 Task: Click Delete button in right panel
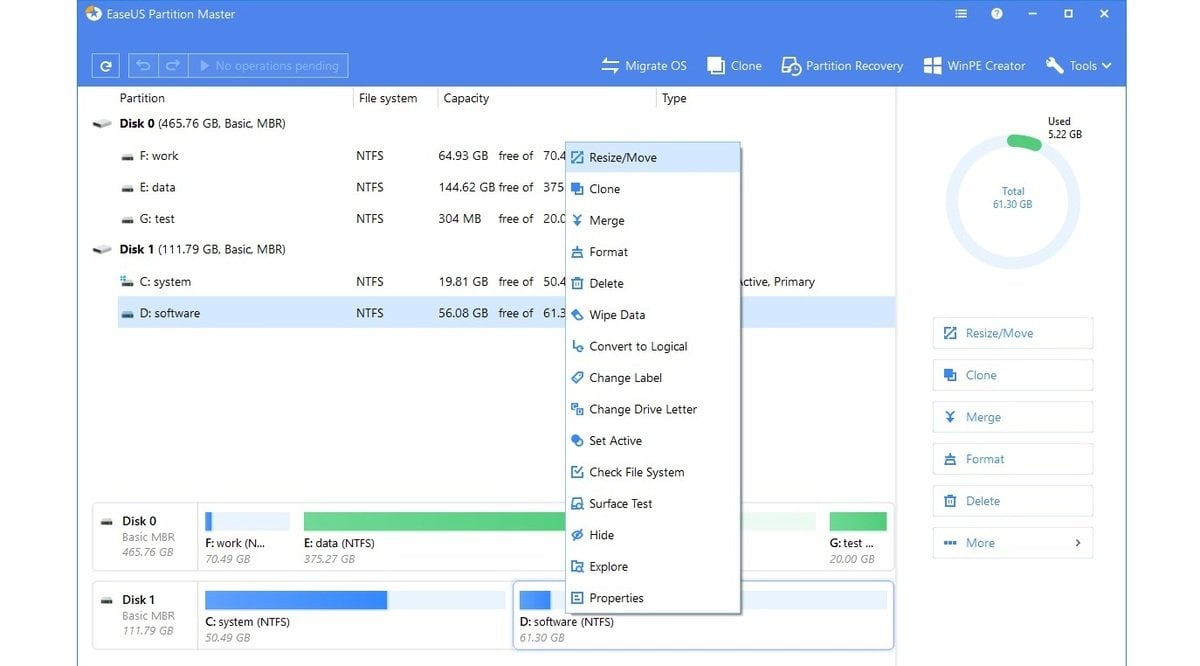(x=1013, y=501)
